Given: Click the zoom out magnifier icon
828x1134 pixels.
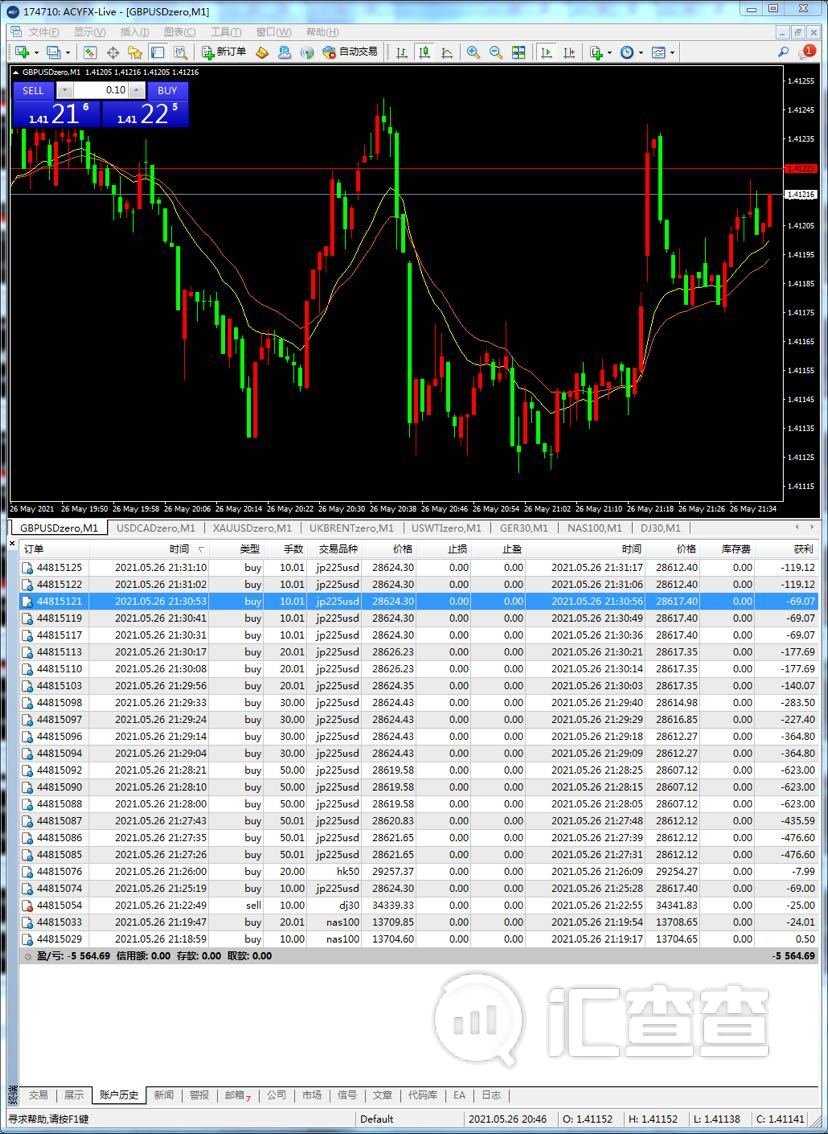Looking at the screenshot, I should pos(496,52).
